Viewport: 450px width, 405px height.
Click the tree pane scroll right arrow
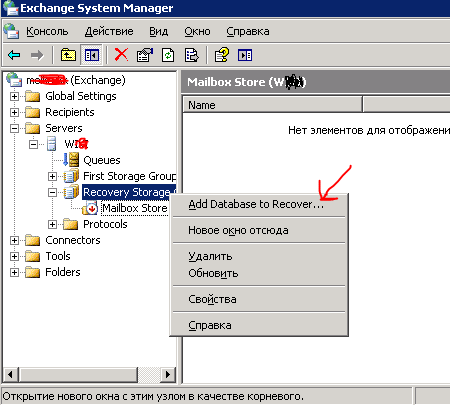168,374
